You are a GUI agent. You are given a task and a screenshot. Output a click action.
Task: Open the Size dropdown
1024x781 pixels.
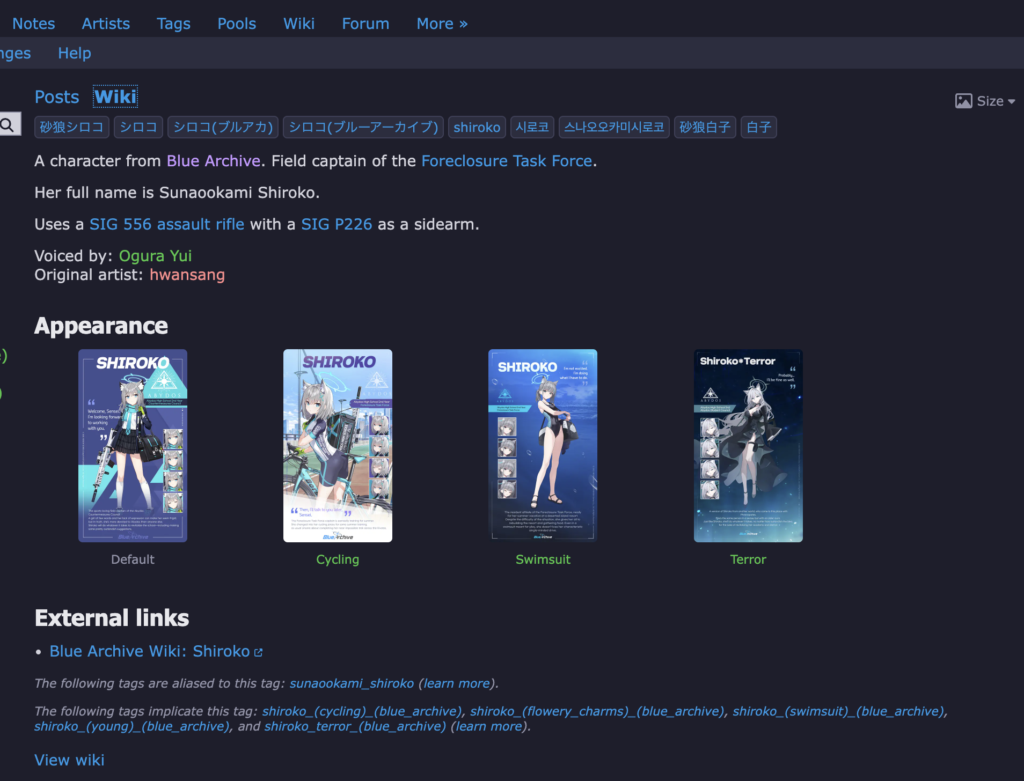click(996, 101)
